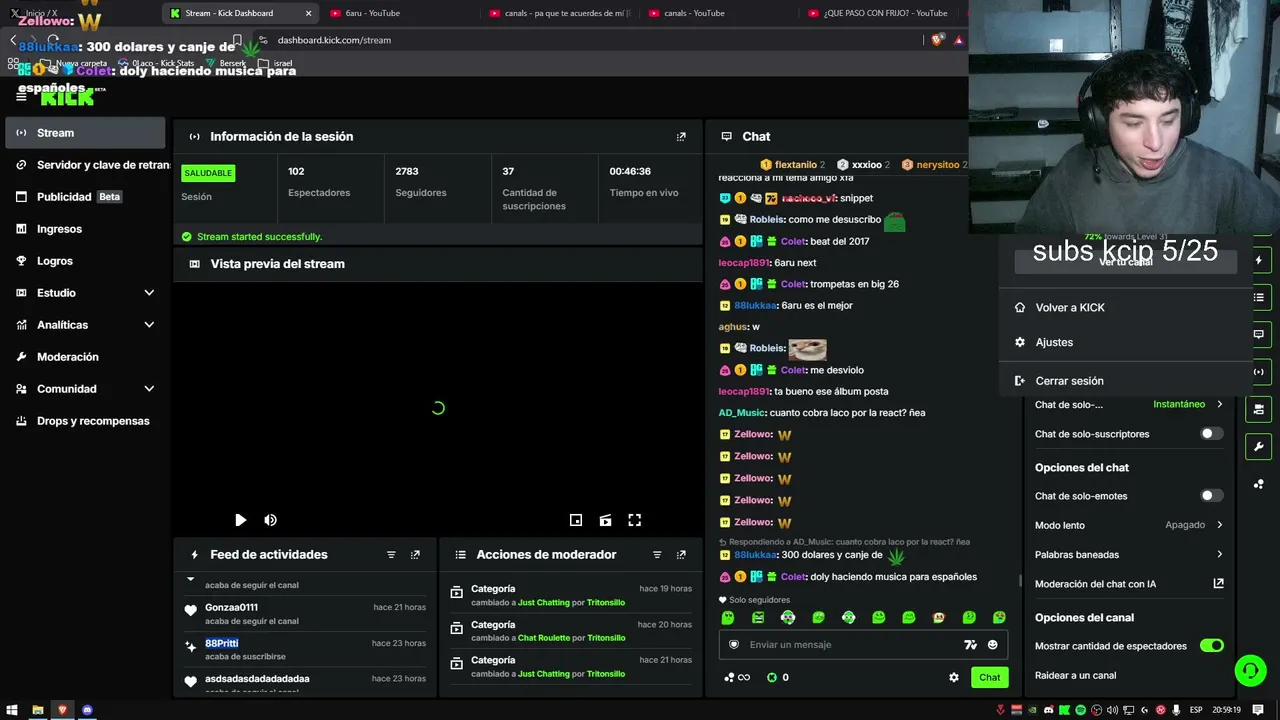Viewport: 1280px width, 720px height.
Task: Switch to the 6aru - YouTube browser tab
Action: (399, 13)
